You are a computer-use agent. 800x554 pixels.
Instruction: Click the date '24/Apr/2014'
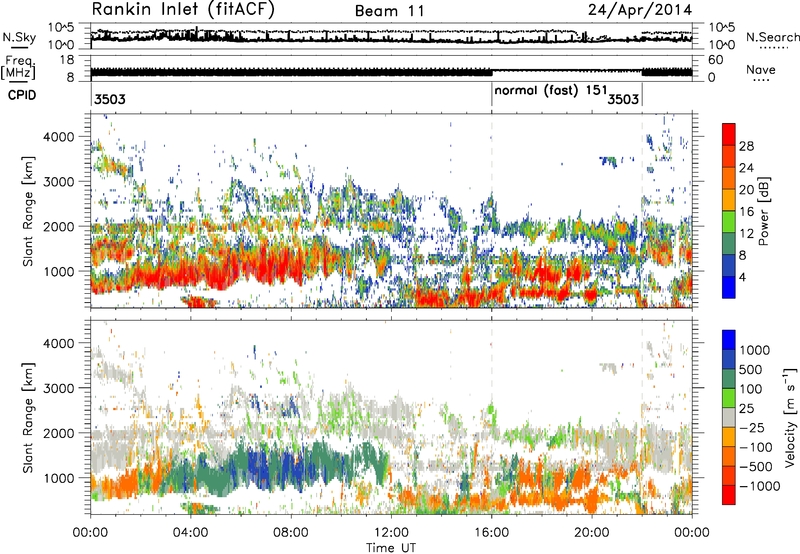(640, 9)
